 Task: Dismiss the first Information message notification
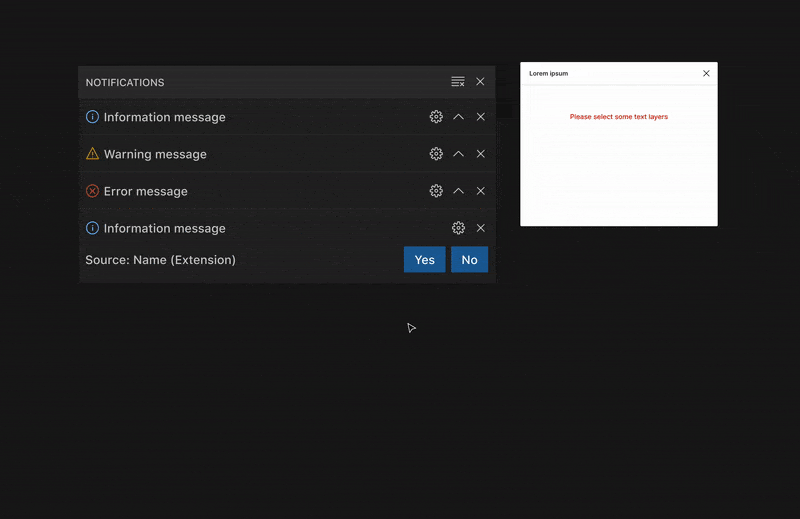(x=481, y=117)
